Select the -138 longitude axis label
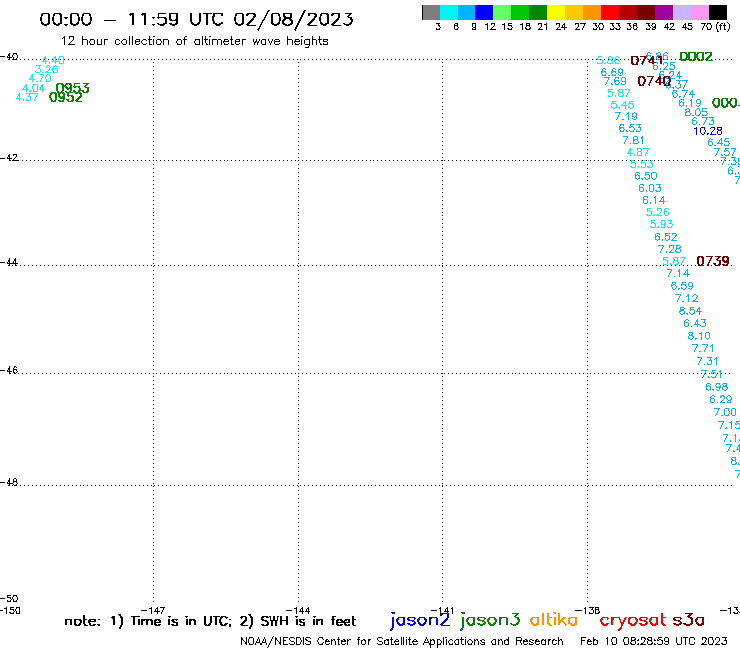Screen dimensions: 740x650 pos(588,611)
